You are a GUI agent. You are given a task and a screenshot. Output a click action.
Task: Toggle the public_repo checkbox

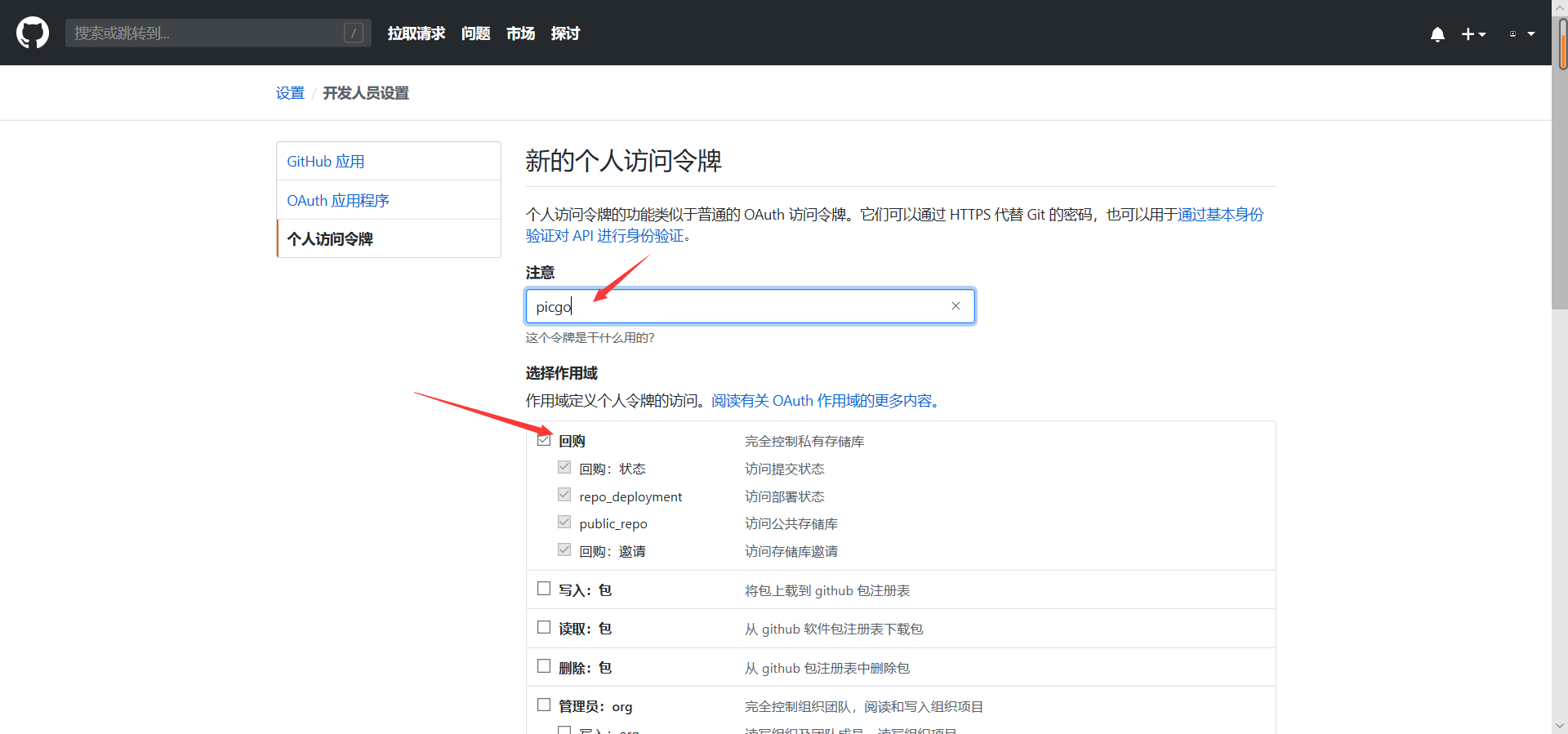(564, 522)
